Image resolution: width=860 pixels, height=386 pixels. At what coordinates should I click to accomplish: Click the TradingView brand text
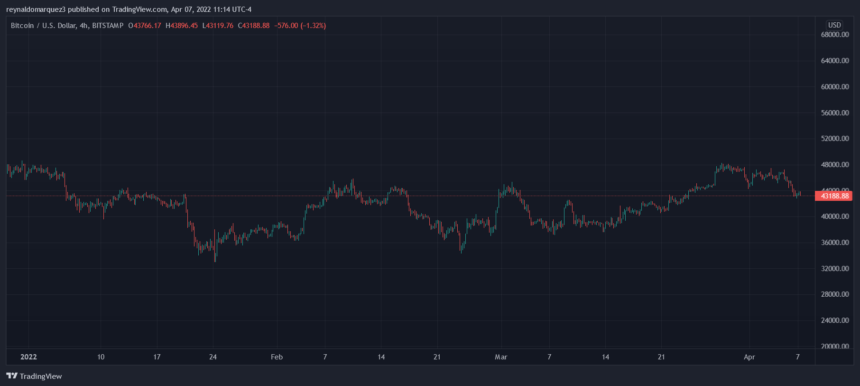point(41,377)
